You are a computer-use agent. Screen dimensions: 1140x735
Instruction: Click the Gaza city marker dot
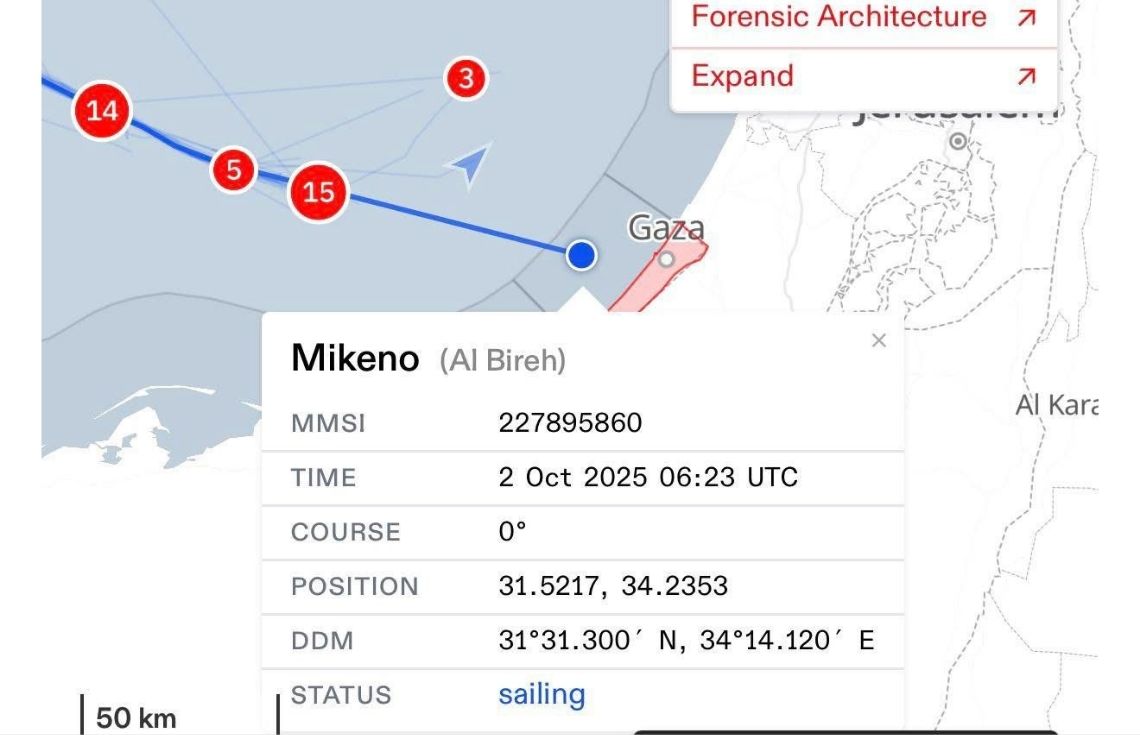pos(667,260)
